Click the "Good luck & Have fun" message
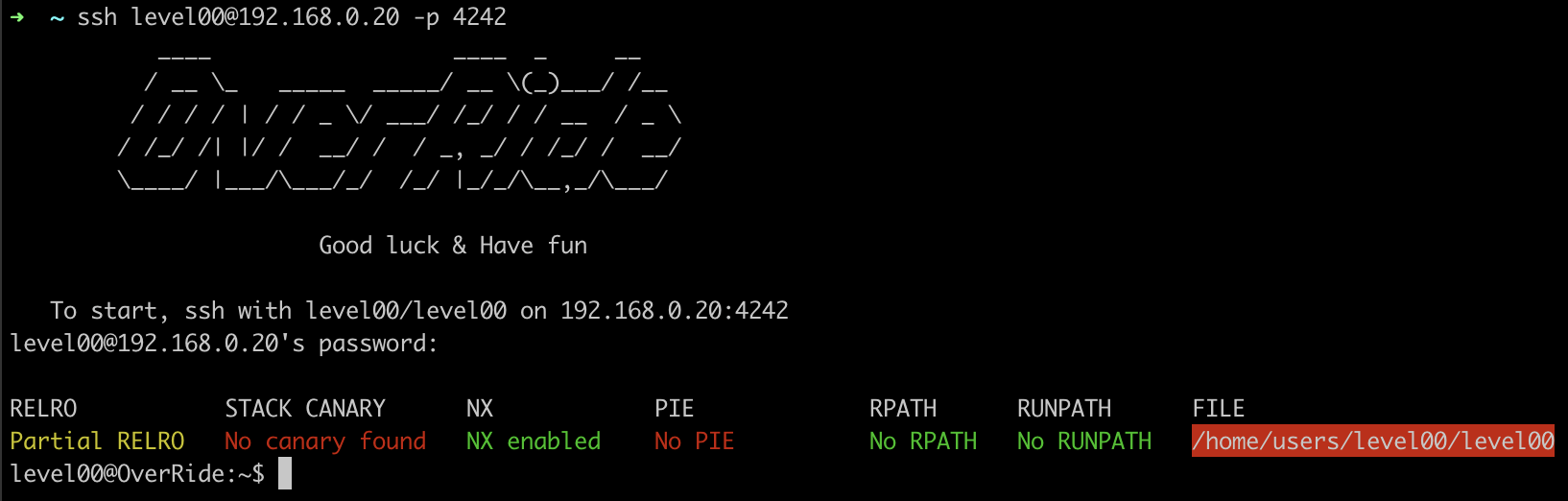The height and width of the screenshot is (501, 1568). (x=453, y=246)
